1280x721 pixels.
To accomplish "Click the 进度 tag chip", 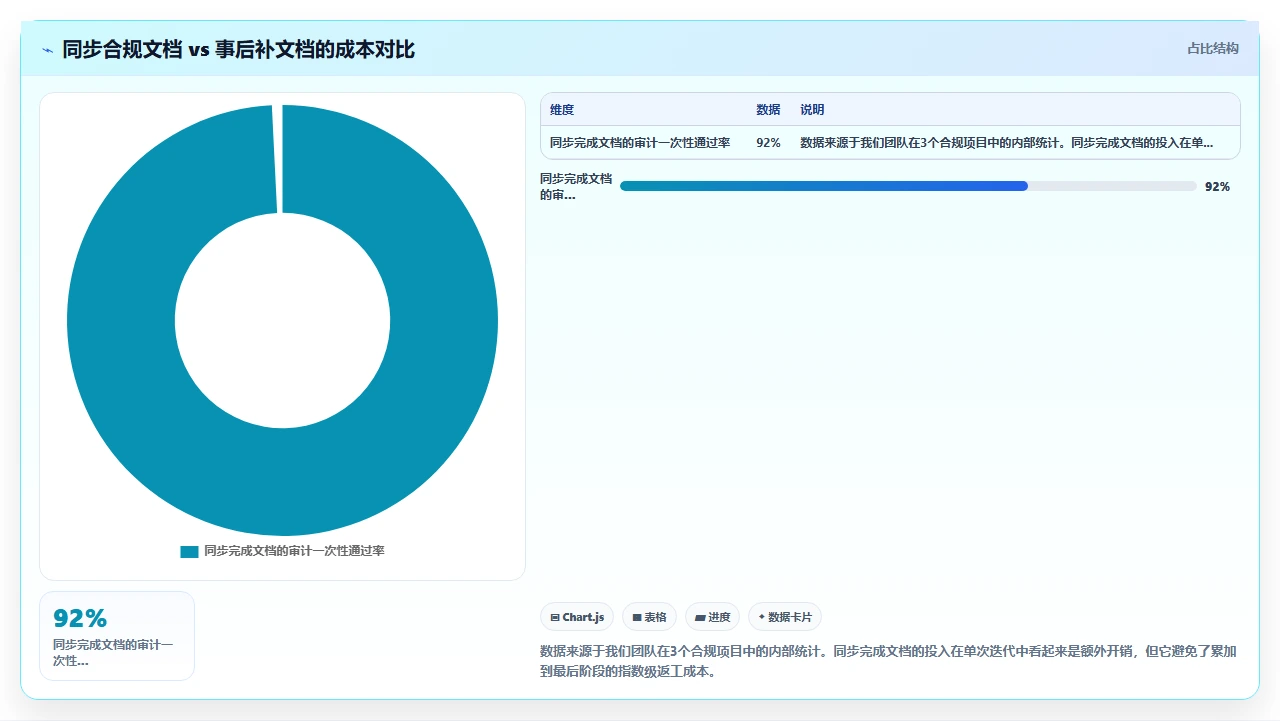I will [712, 618].
